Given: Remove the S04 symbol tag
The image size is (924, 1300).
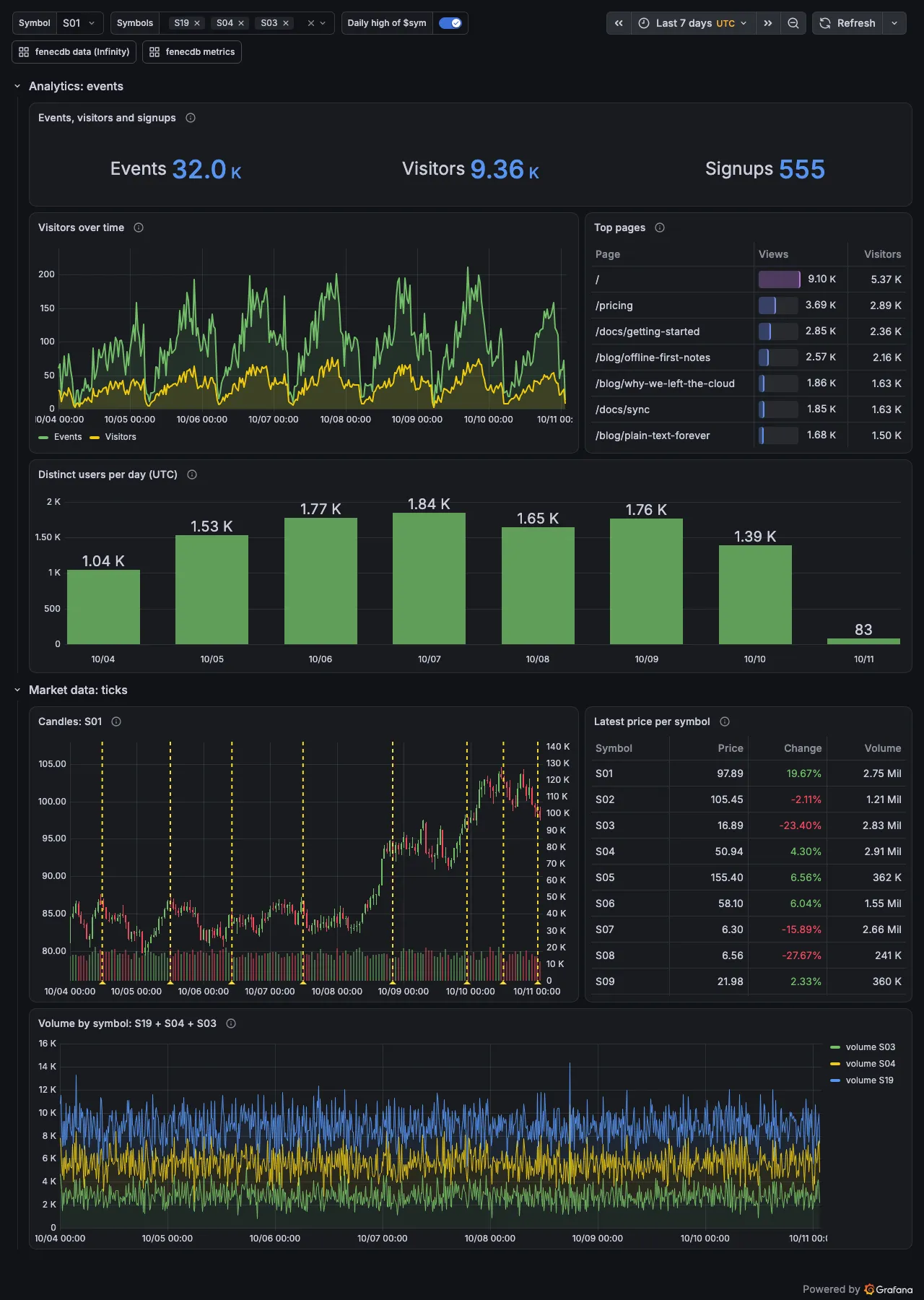Looking at the screenshot, I should [x=241, y=23].
